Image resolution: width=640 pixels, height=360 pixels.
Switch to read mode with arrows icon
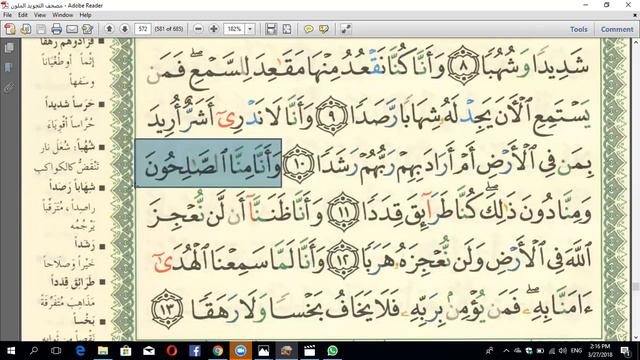click(346, 29)
